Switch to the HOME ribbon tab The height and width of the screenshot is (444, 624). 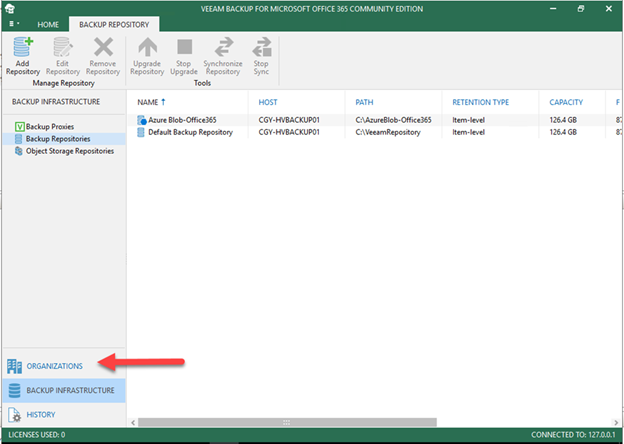(x=48, y=25)
